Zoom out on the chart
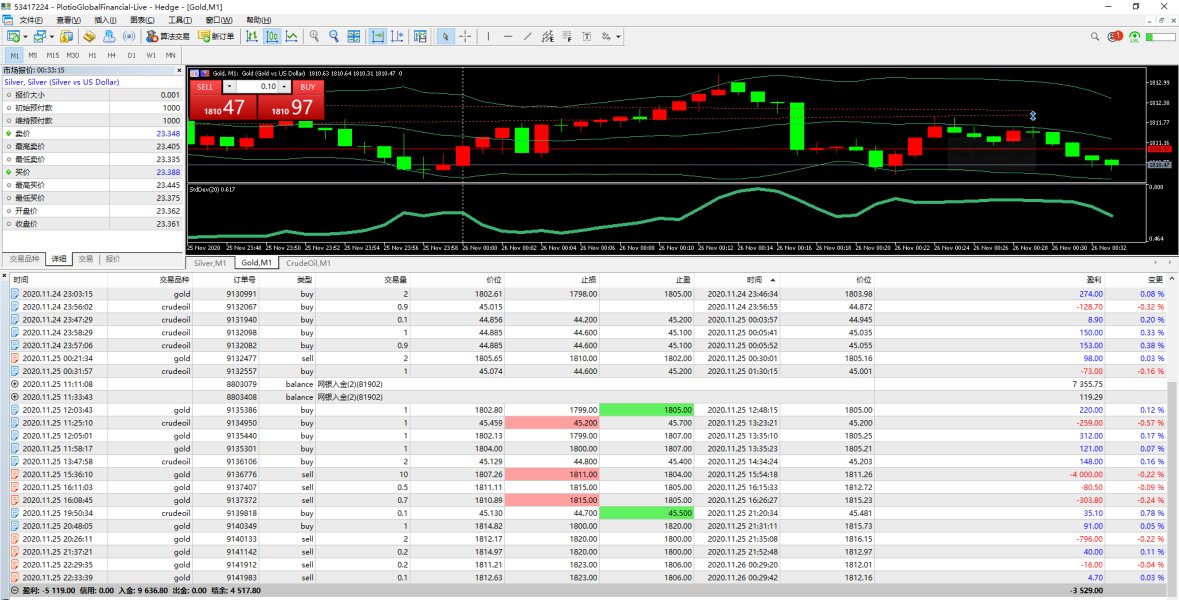This screenshot has height=600, width=1179. (334, 36)
